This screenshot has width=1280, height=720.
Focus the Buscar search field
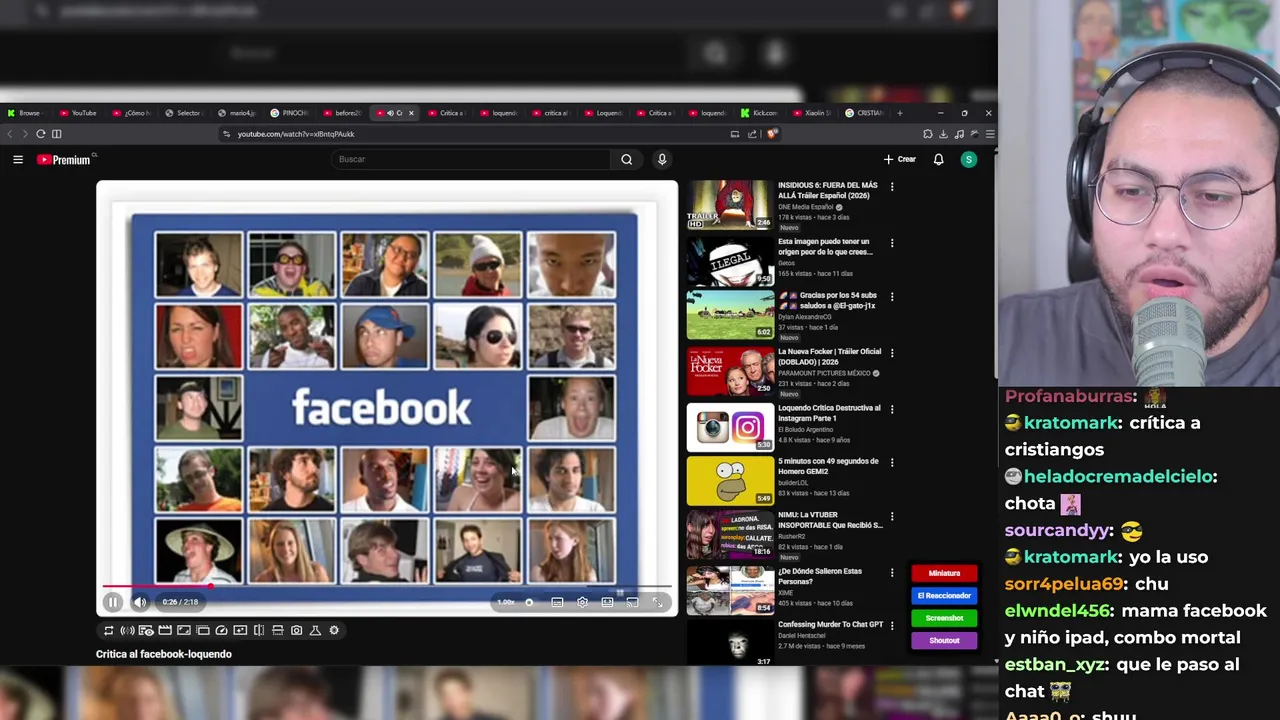point(470,159)
